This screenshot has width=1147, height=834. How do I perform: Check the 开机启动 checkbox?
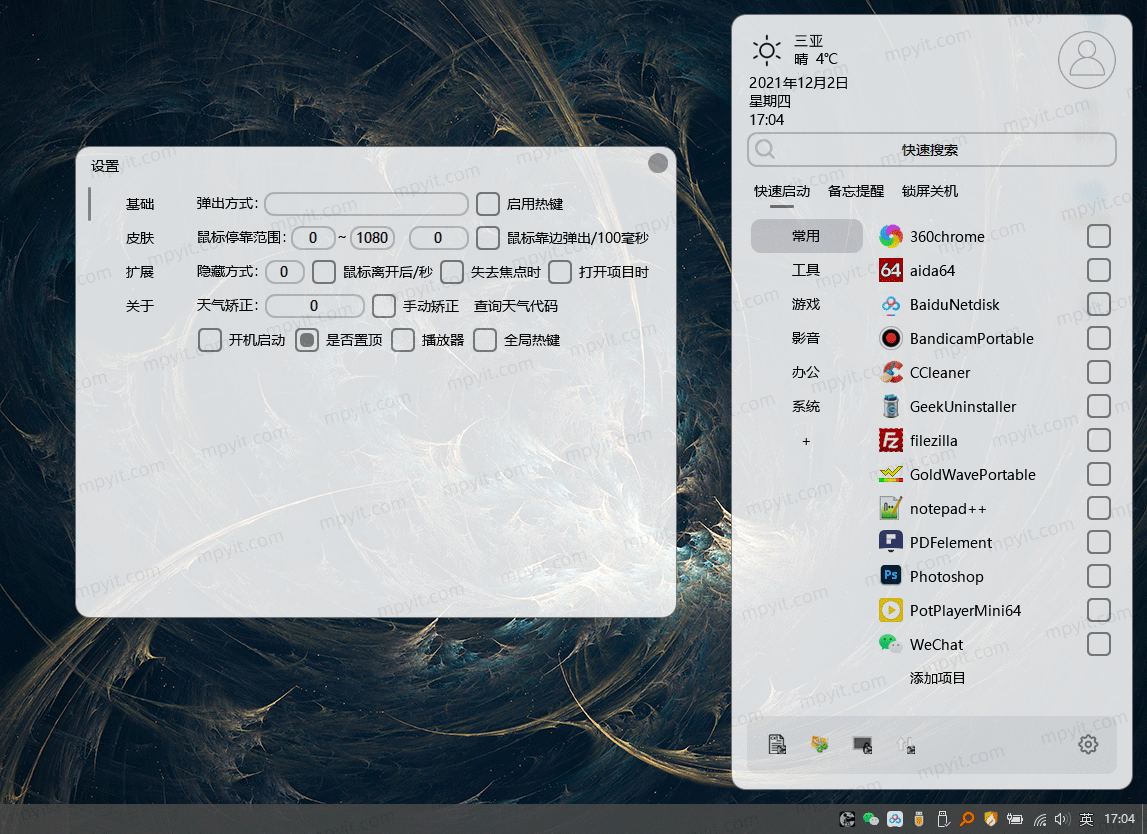click(x=210, y=340)
